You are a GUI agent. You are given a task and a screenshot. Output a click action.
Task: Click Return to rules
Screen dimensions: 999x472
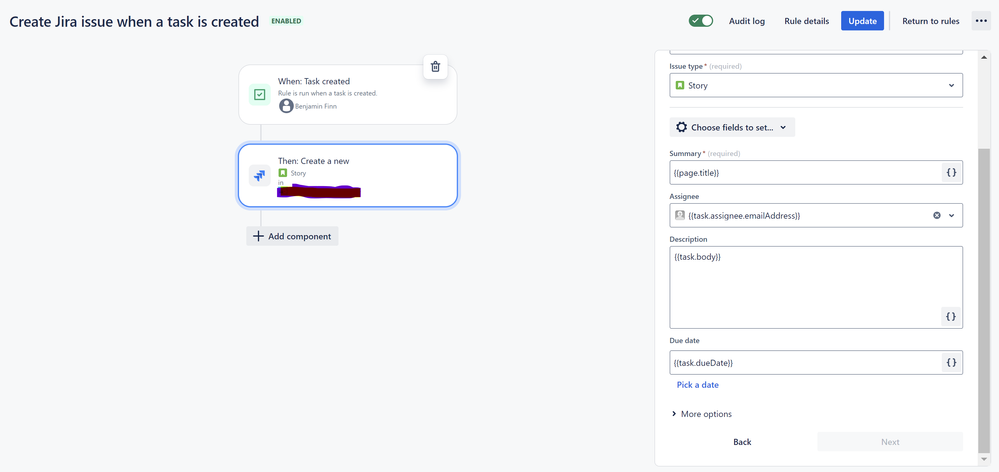click(x=930, y=21)
